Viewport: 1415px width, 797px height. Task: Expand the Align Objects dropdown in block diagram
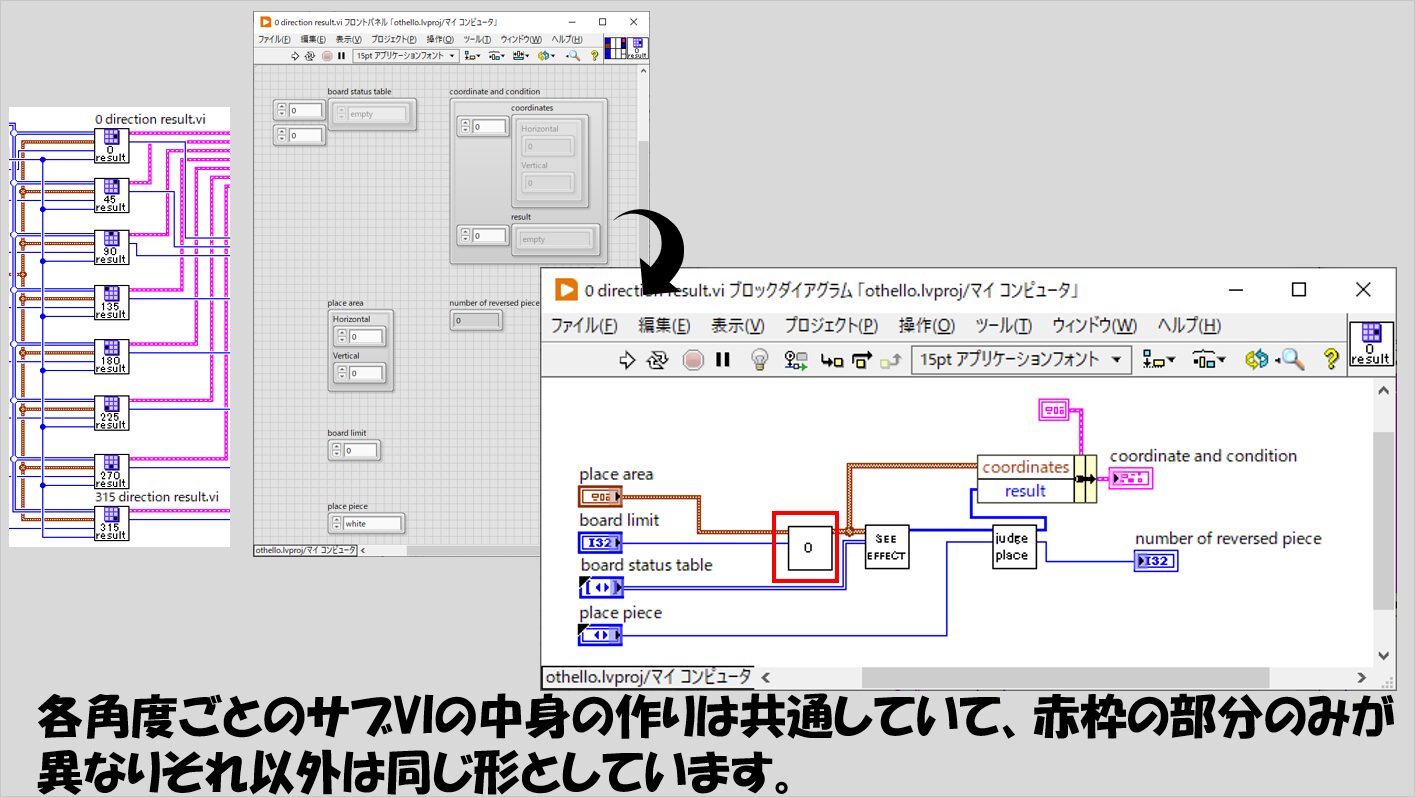1158,360
